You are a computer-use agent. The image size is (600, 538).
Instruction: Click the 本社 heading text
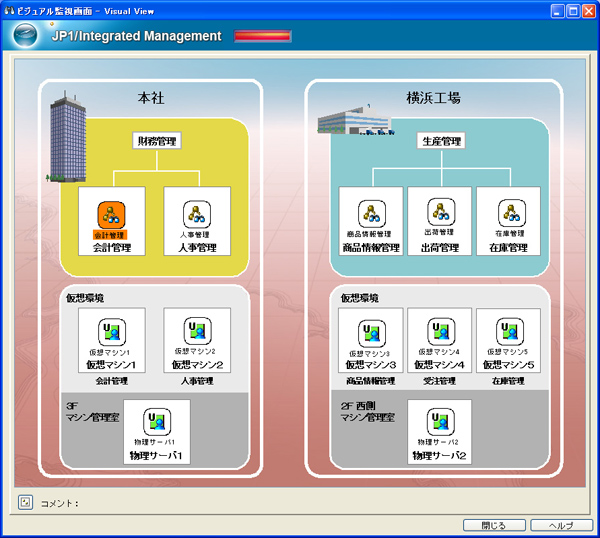pyautogui.click(x=151, y=98)
